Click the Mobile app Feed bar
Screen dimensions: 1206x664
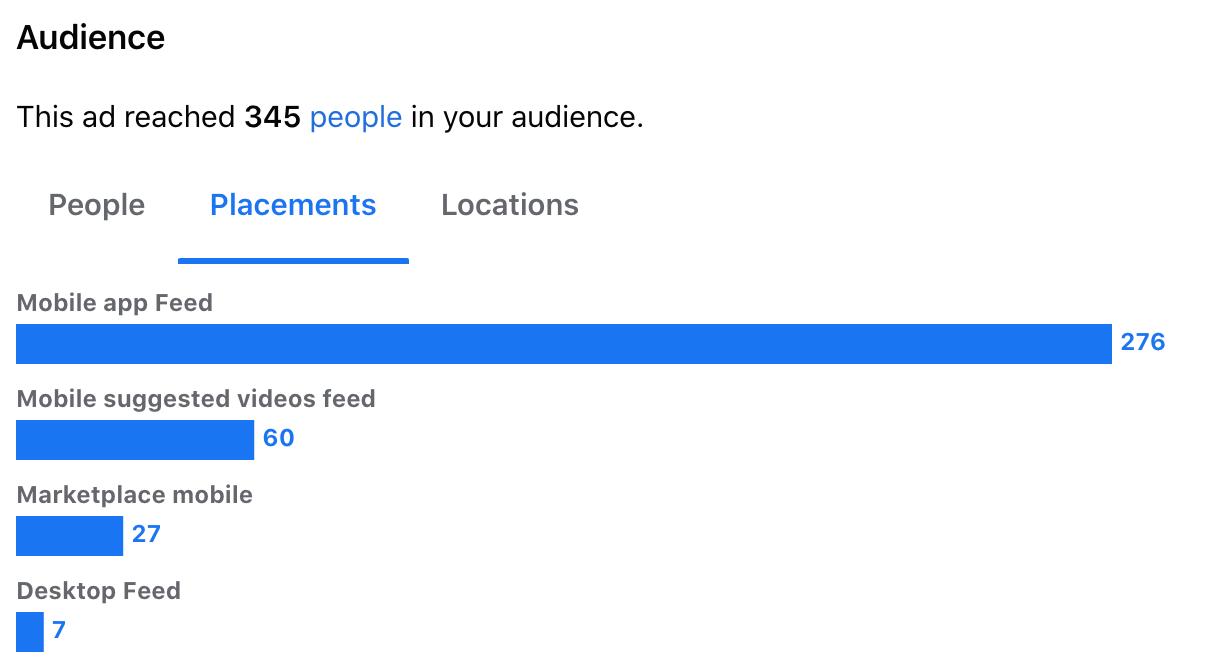(564, 343)
